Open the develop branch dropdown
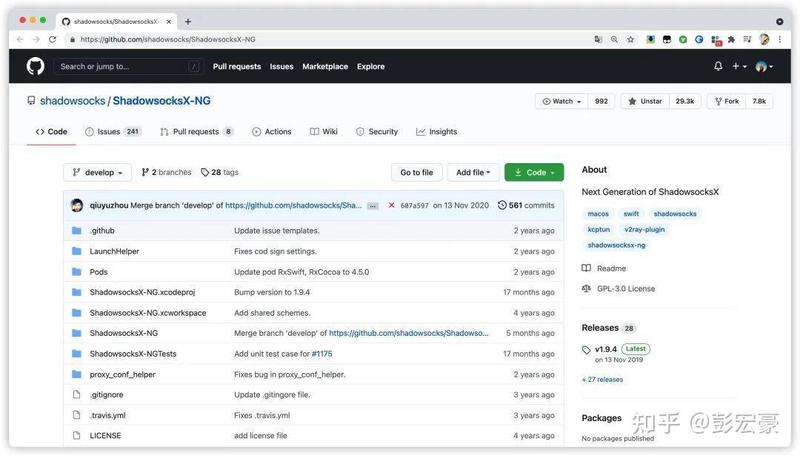The height and width of the screenshot is (456, 800). pyautogui.click(x=97, y=172)
